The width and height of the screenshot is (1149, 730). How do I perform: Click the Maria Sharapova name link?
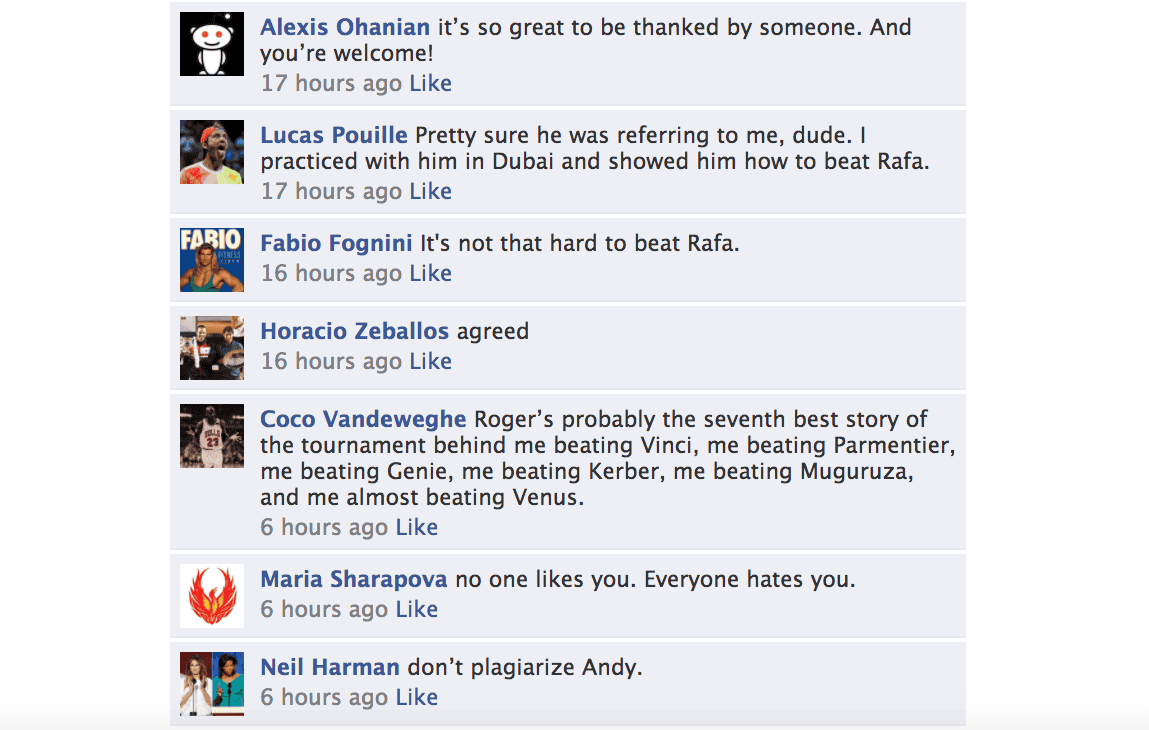[354, 580]
